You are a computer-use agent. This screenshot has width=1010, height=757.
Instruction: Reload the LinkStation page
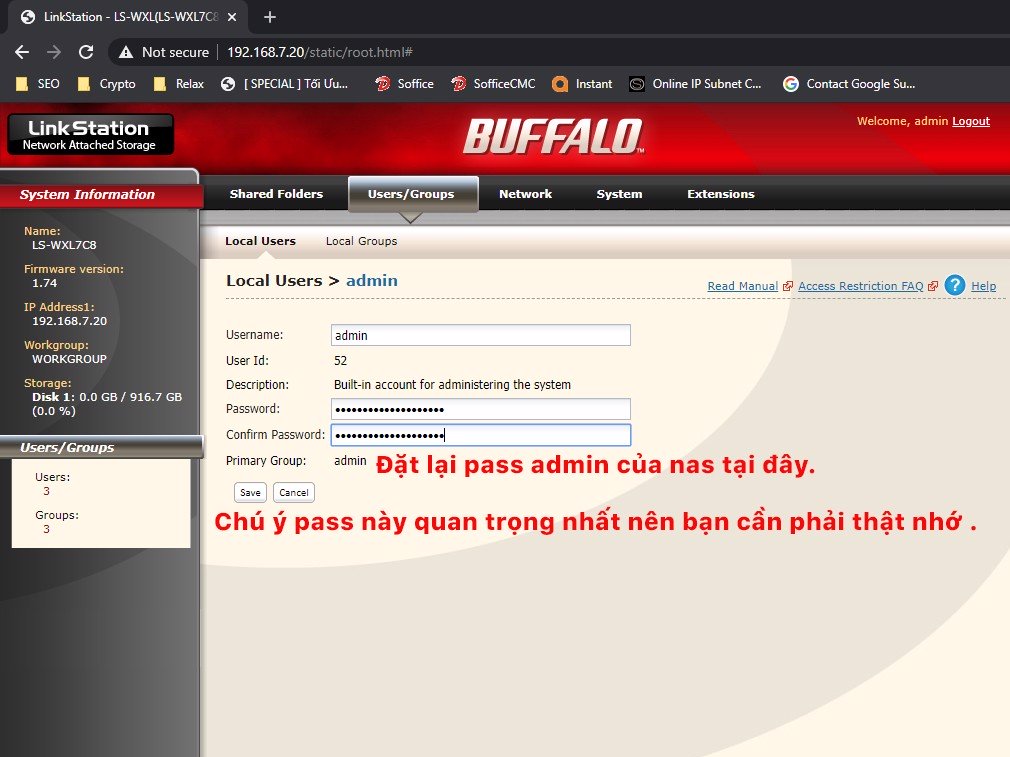(86, 52)
